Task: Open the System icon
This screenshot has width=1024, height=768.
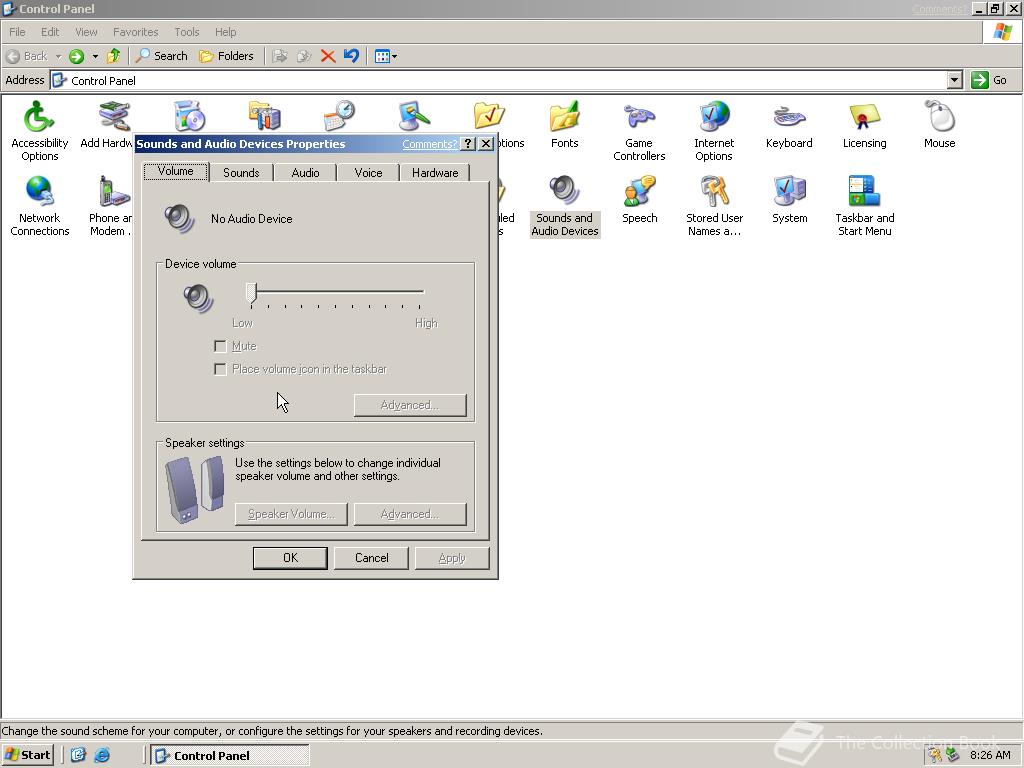Action: [x=789, y=200]
